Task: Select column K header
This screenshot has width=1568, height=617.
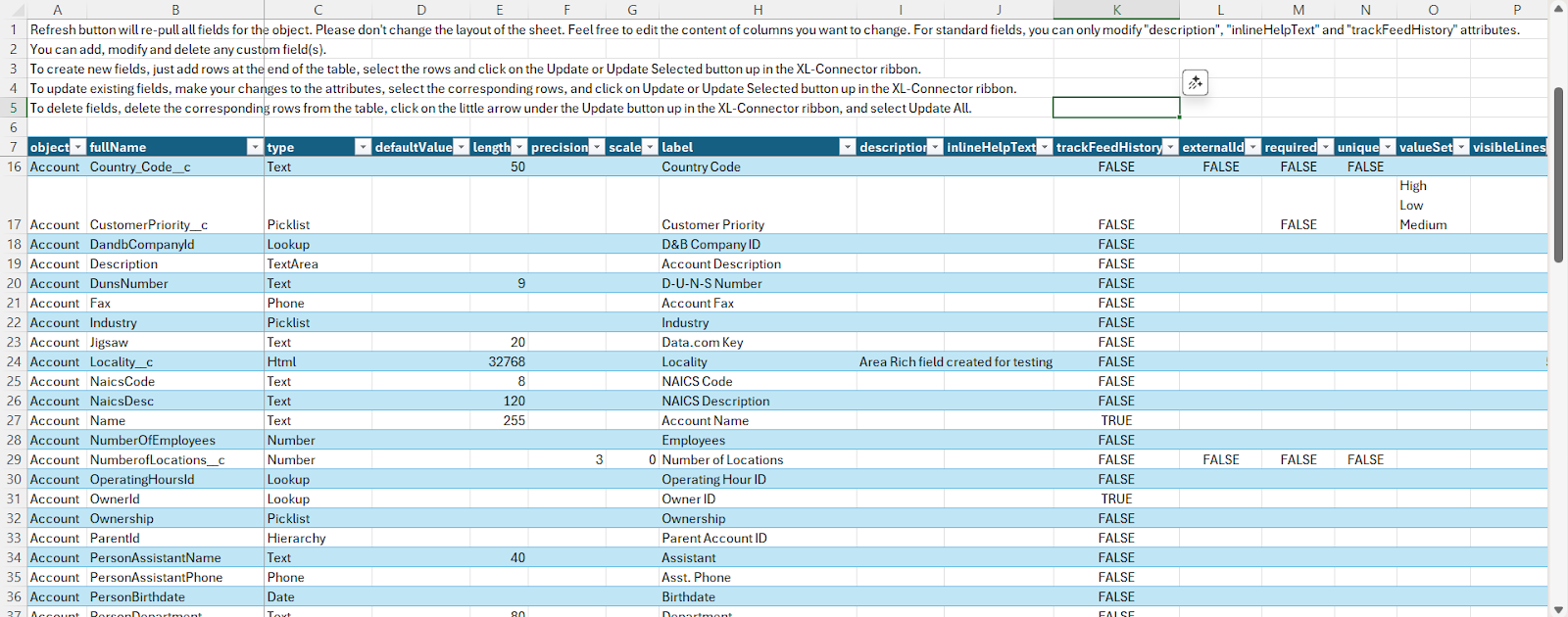Action: [1116, 10]
